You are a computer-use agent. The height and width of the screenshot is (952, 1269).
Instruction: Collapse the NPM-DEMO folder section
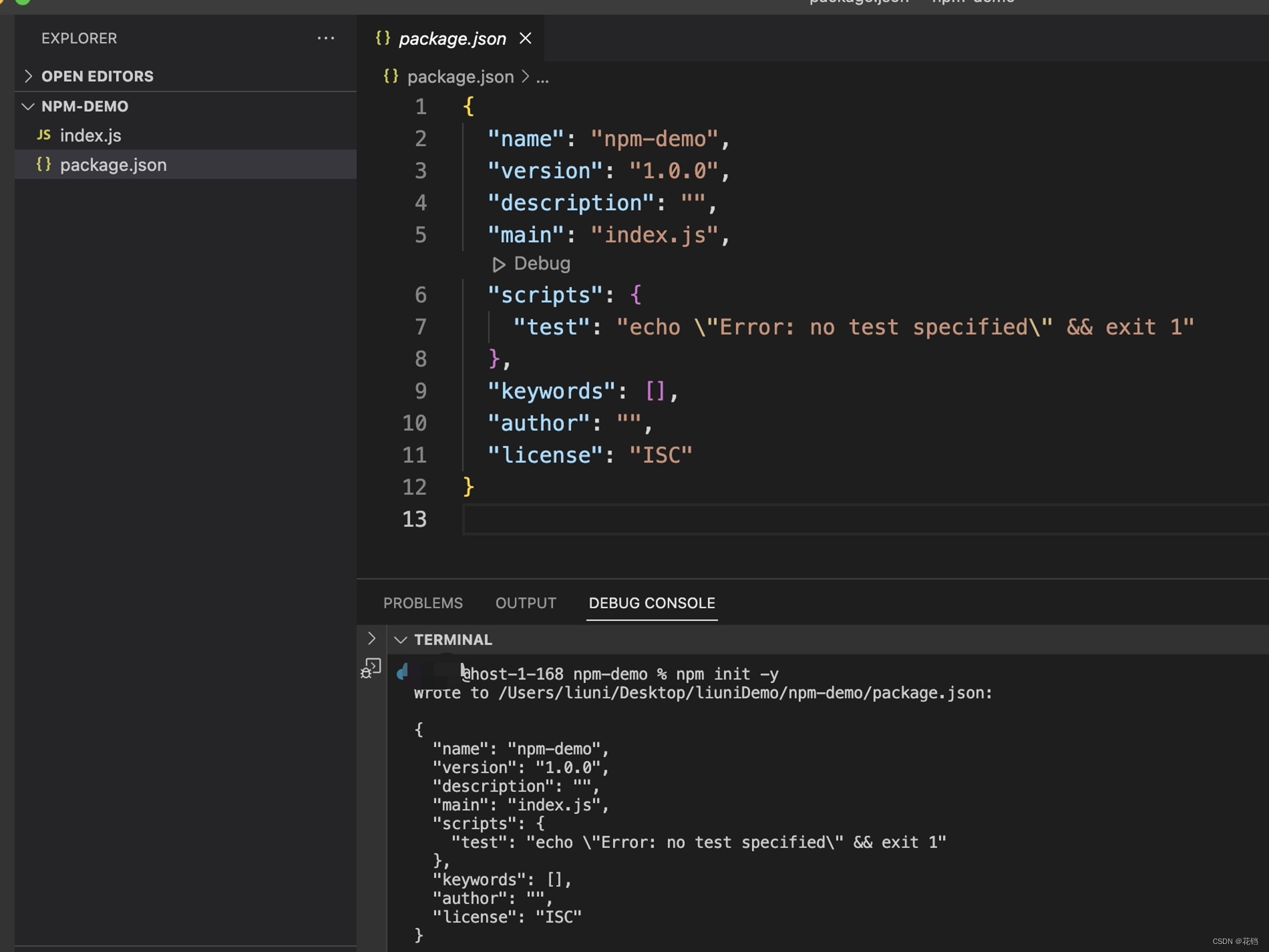186,106
